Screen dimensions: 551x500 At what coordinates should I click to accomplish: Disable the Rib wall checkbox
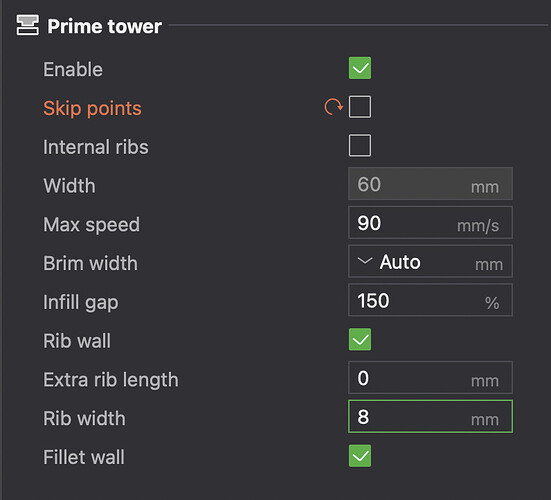(360, 339)
